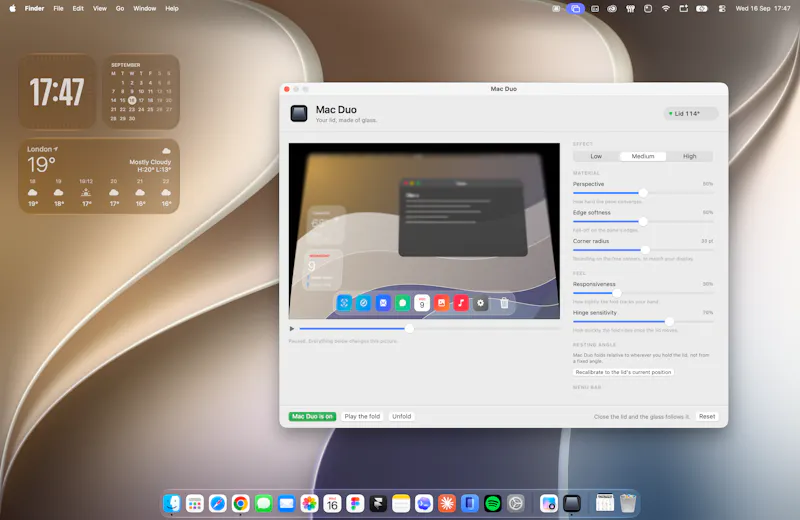Screen dimensions: 800x520
Task: Click the Mac Duo title heading
Action: (336, 109)
